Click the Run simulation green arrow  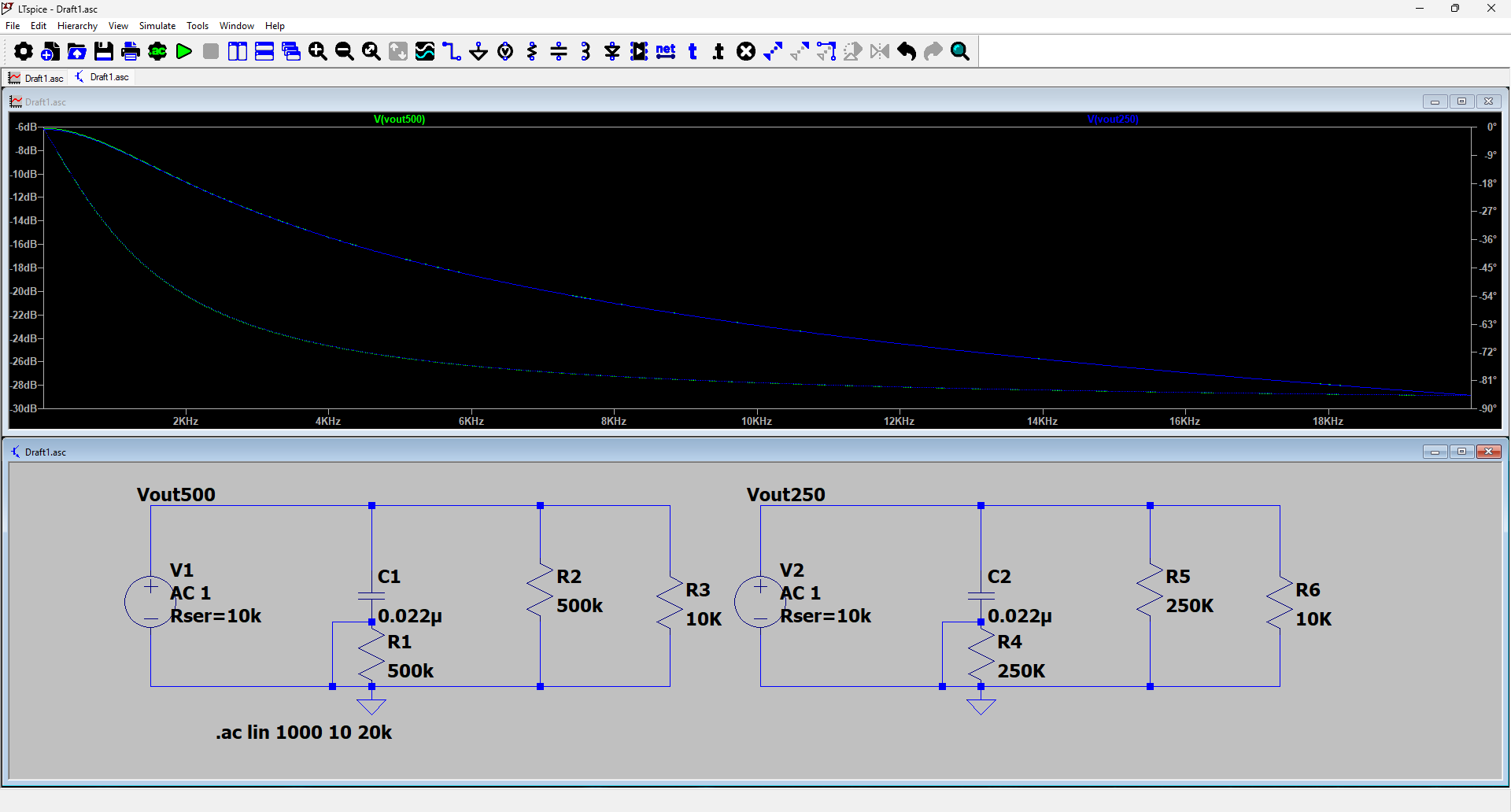click(x=184, y=52)
